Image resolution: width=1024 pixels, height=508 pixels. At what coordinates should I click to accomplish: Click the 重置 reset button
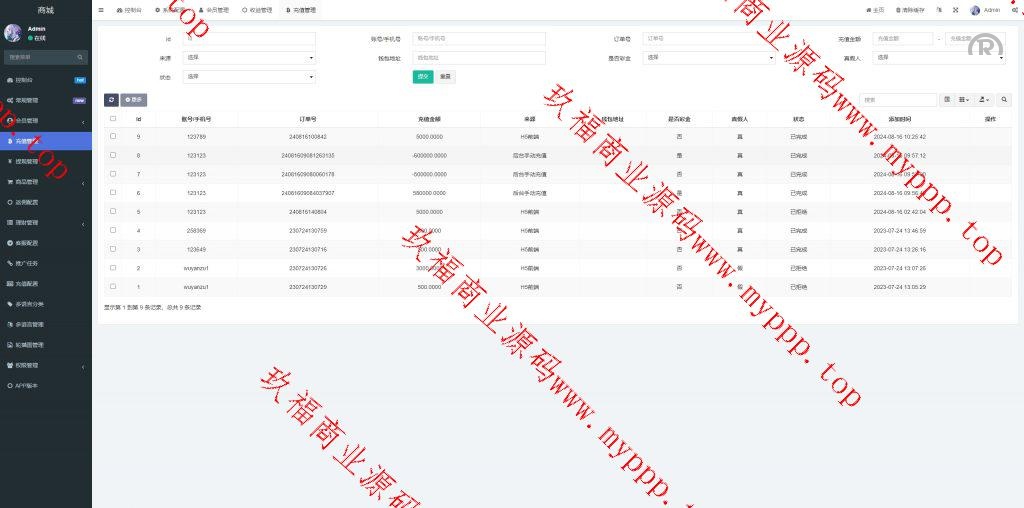[x=446, y=76]
